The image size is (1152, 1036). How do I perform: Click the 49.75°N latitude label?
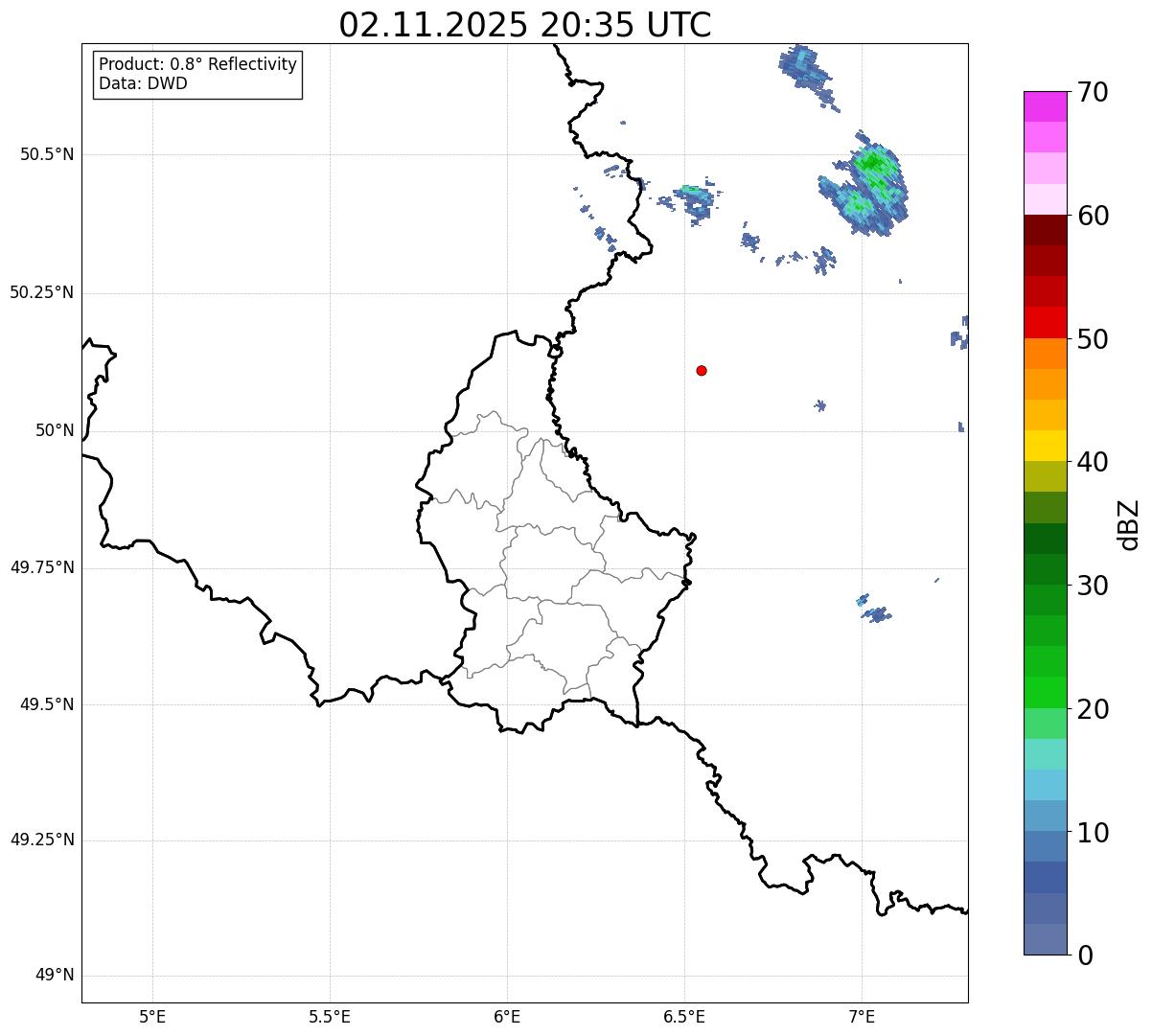click(x=42, y=567)
